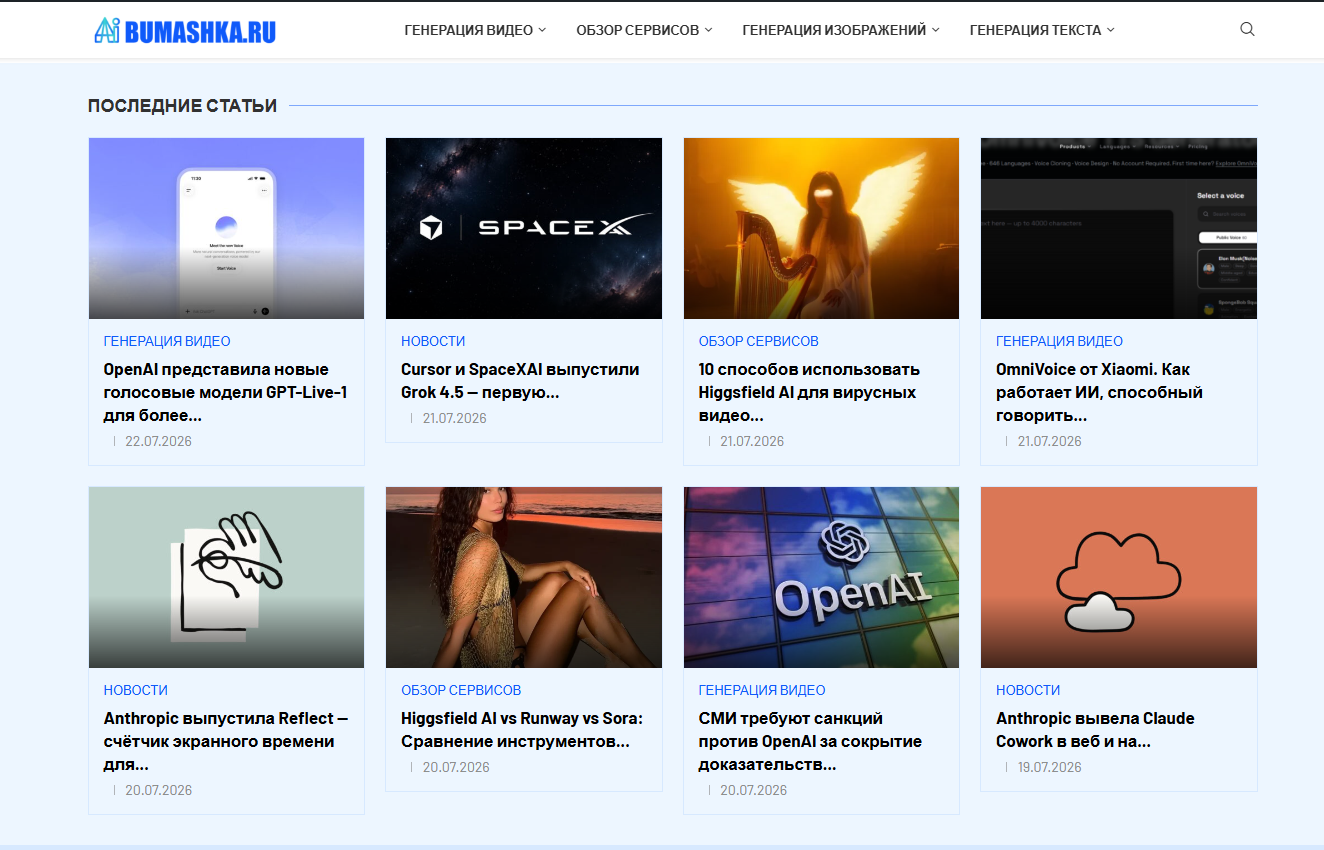Select ГЕНЕРАЦИЯ ВИДЕО category on the СМИ требуют card

click(762, 690)
